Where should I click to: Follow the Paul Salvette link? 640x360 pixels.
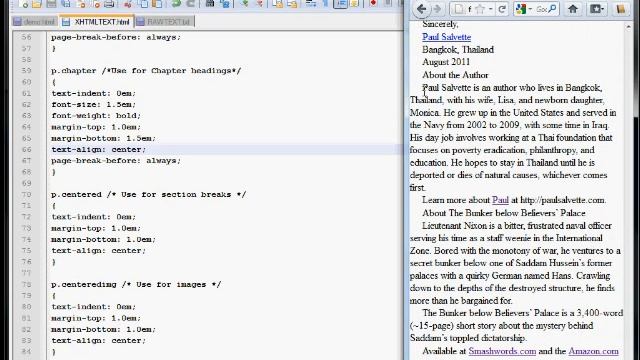point(447,37)
